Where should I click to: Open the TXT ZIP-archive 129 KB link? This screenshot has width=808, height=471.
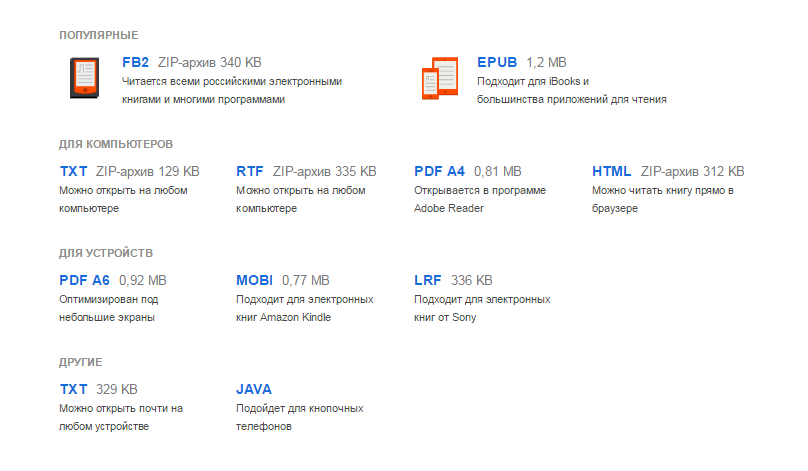coord(74,171)
